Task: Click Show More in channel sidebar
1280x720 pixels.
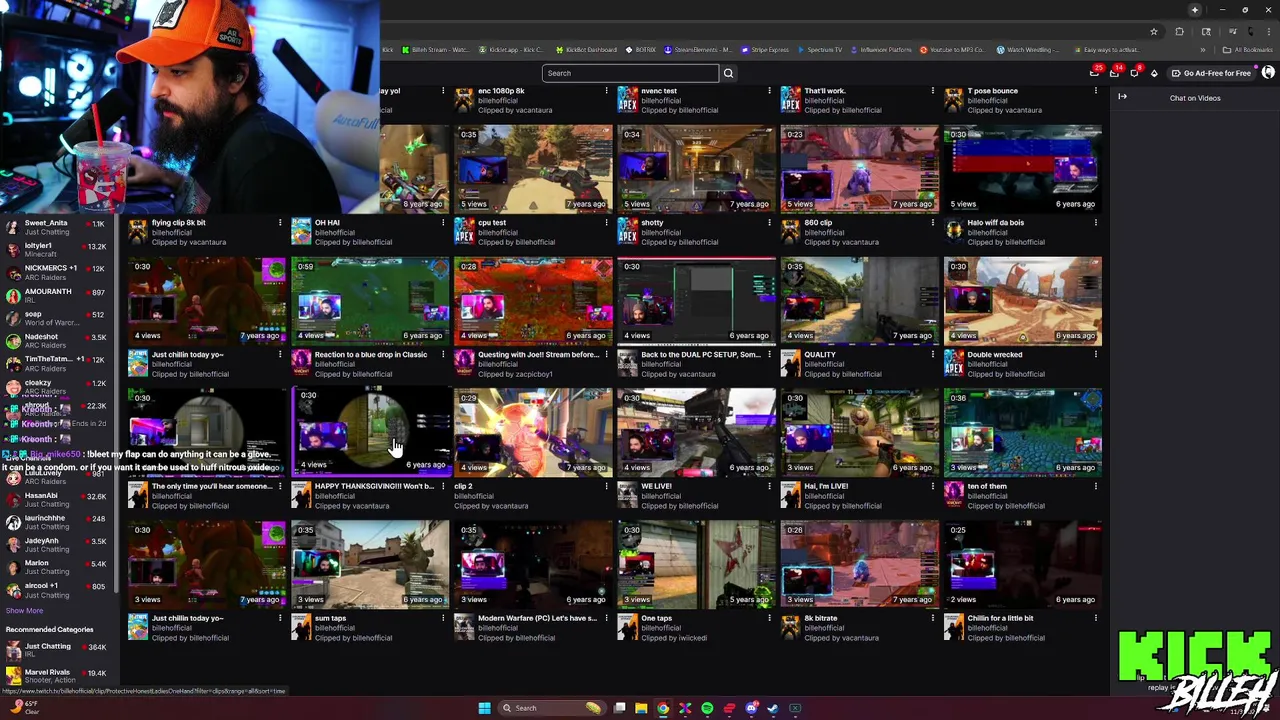Action: click(x=24, y=611)
